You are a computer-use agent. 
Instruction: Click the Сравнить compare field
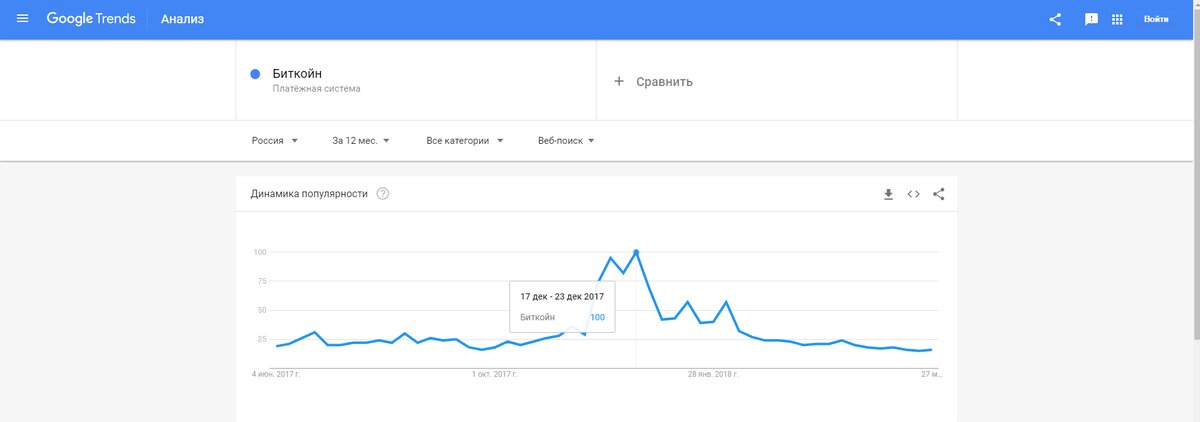[777, 81]
